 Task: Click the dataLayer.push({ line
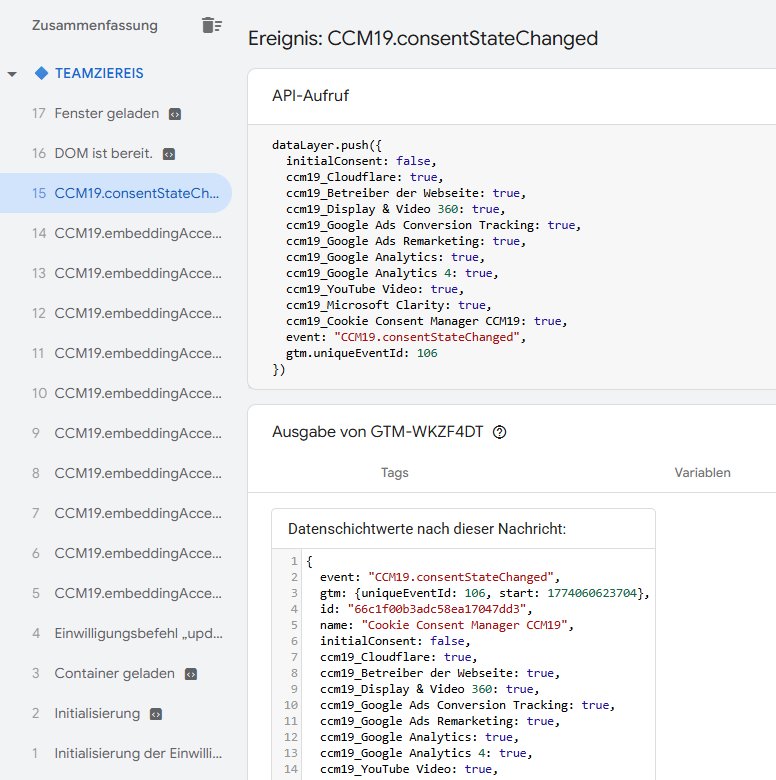(327, 145)
